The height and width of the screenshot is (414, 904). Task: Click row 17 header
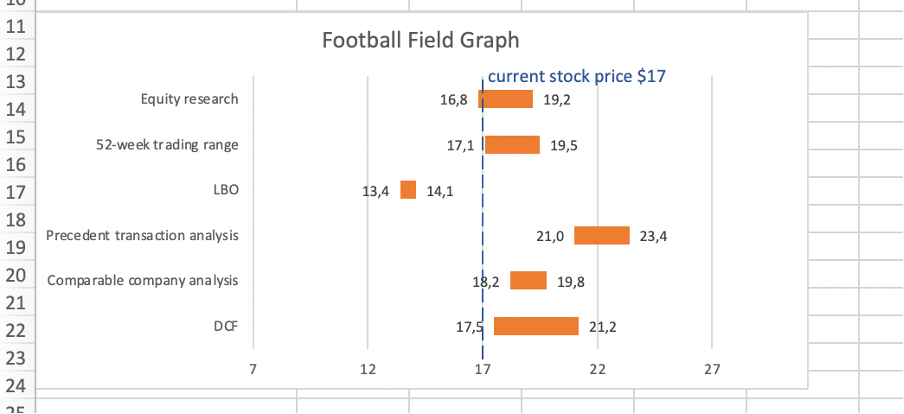tap(16, 191)
